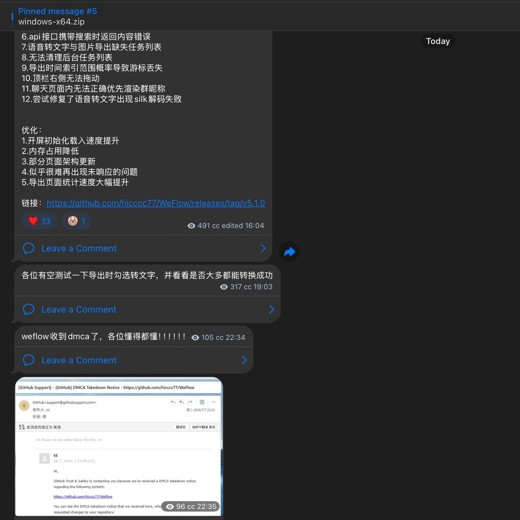Open the pinned windows-x64.zip file name
Viewport: 520px width, 520px height.
point(51,22)
